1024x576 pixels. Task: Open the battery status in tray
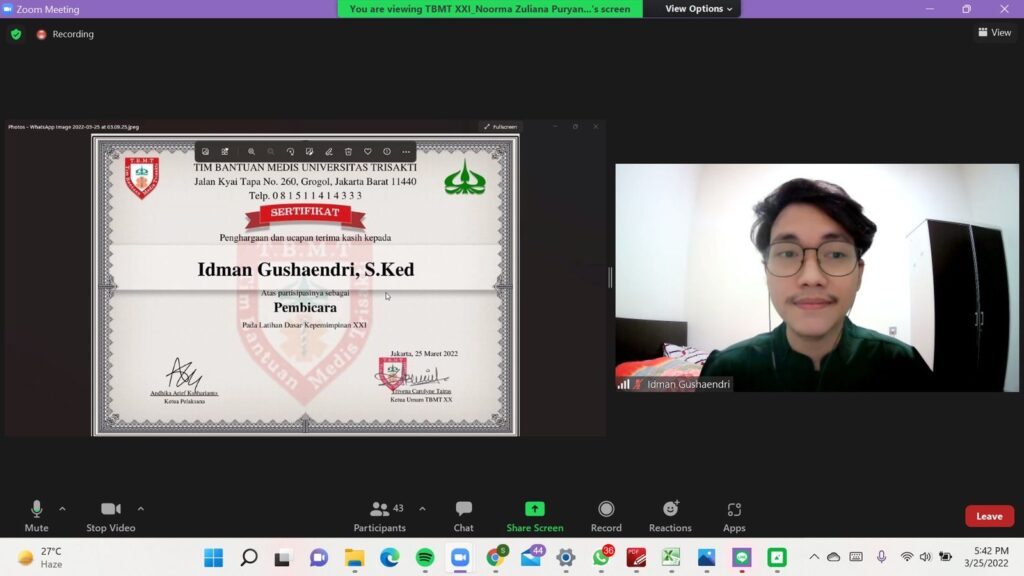[945, 557]
